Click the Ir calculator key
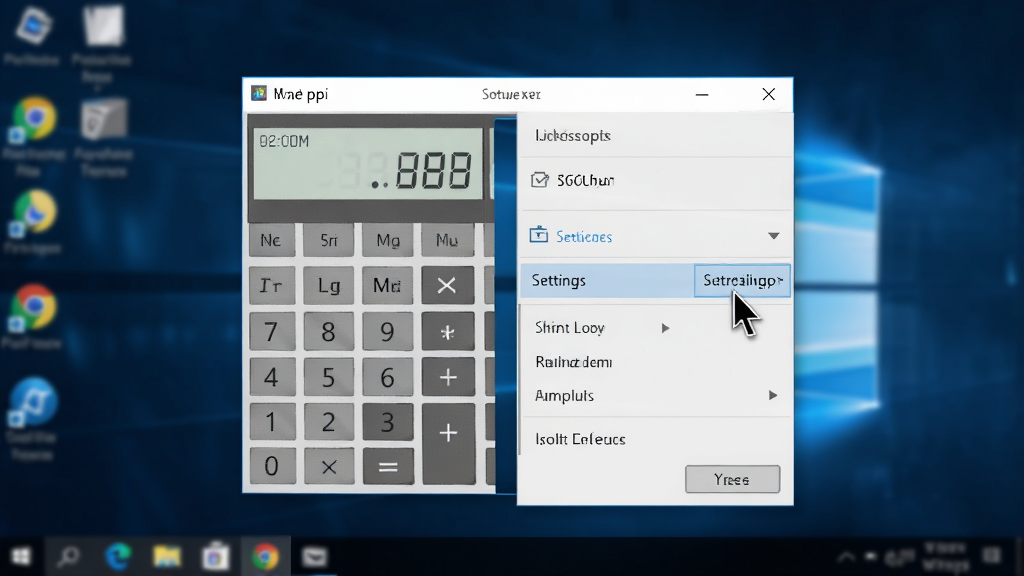 [271, 285]
